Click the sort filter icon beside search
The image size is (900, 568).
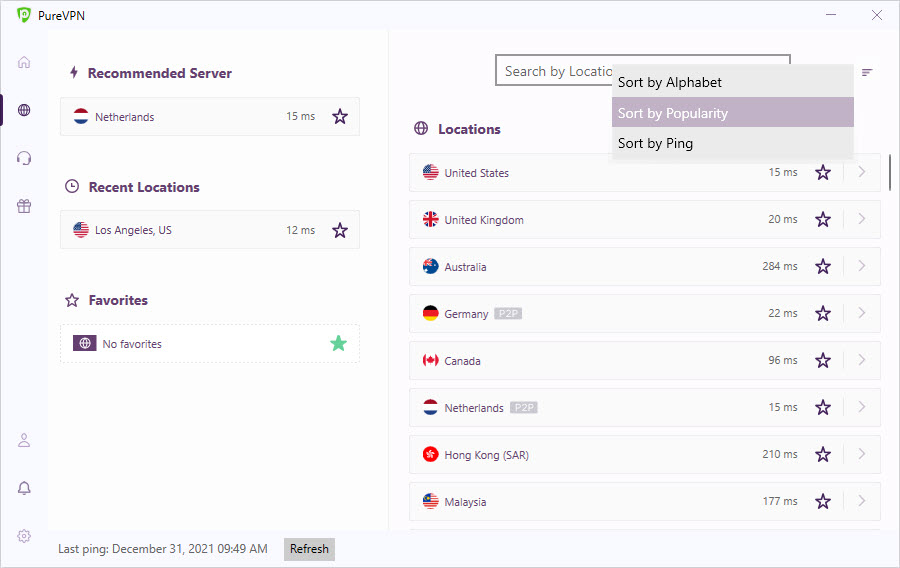(x=867, y=72)
